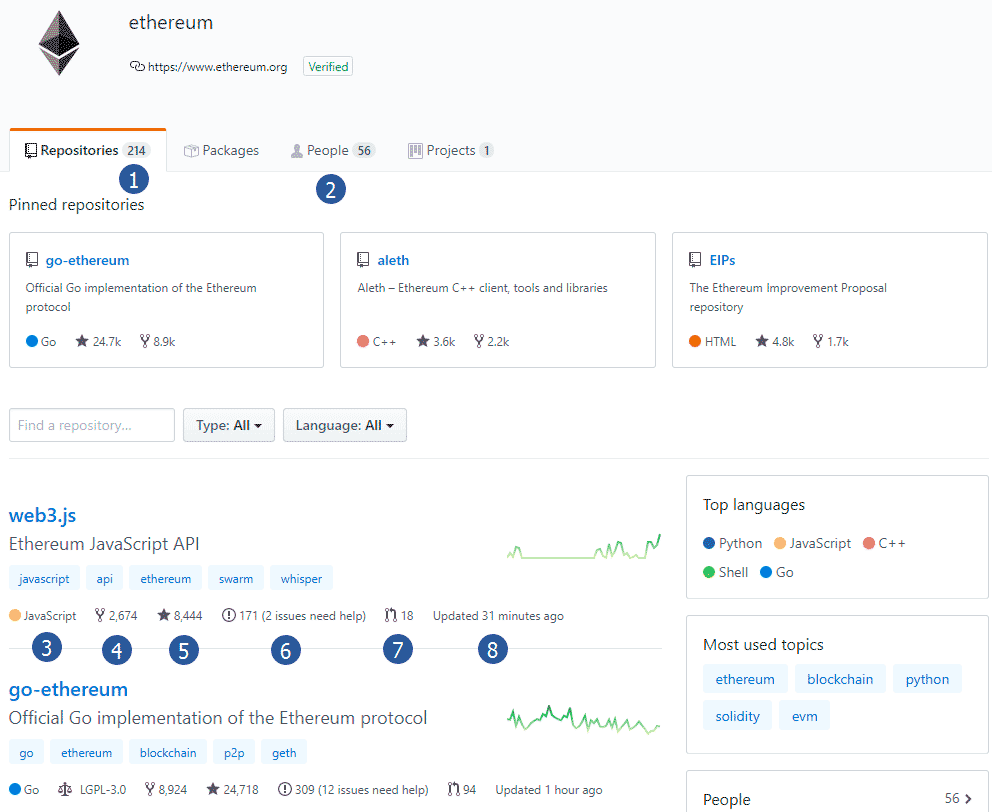Open pinned EIPs repository link
The image size is (992, 812).
(x=722, y=260)
